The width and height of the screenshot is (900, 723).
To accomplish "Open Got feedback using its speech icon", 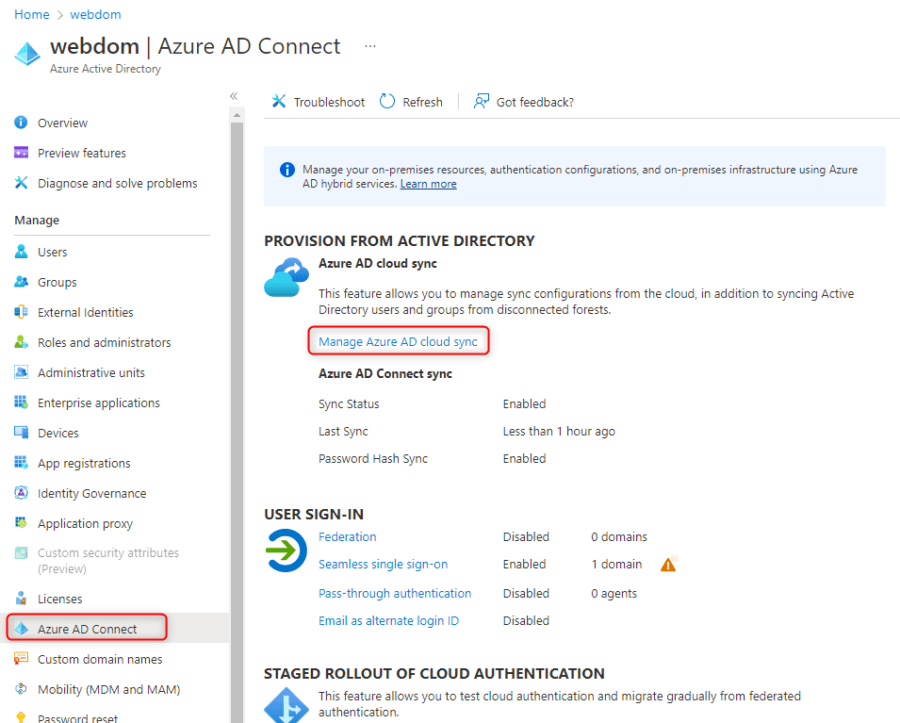I will coord(480,101).
